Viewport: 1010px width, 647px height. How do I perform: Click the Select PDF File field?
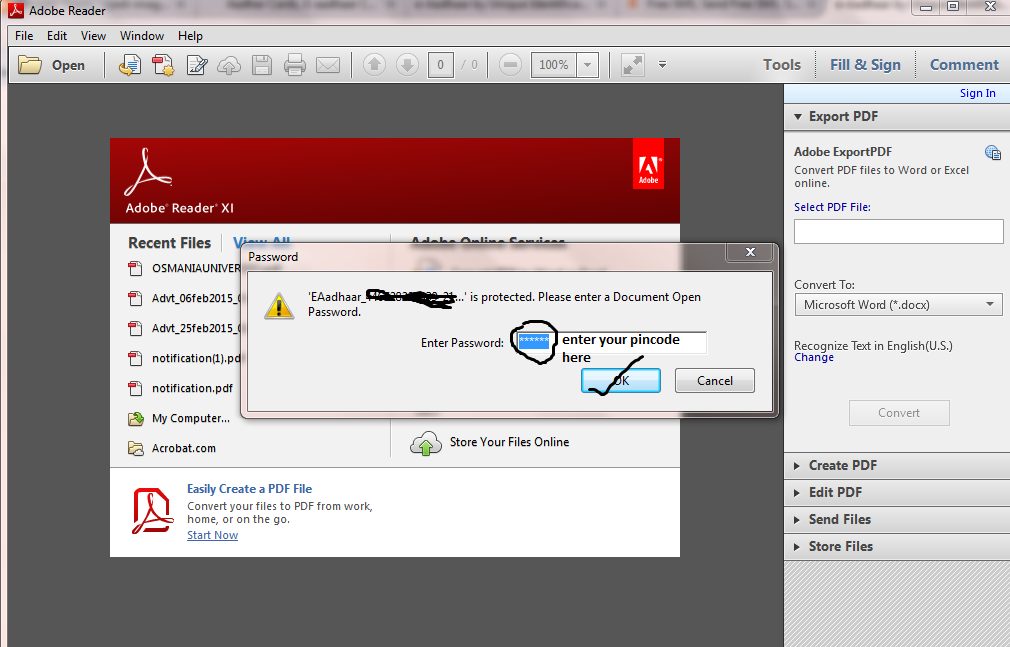899,231
